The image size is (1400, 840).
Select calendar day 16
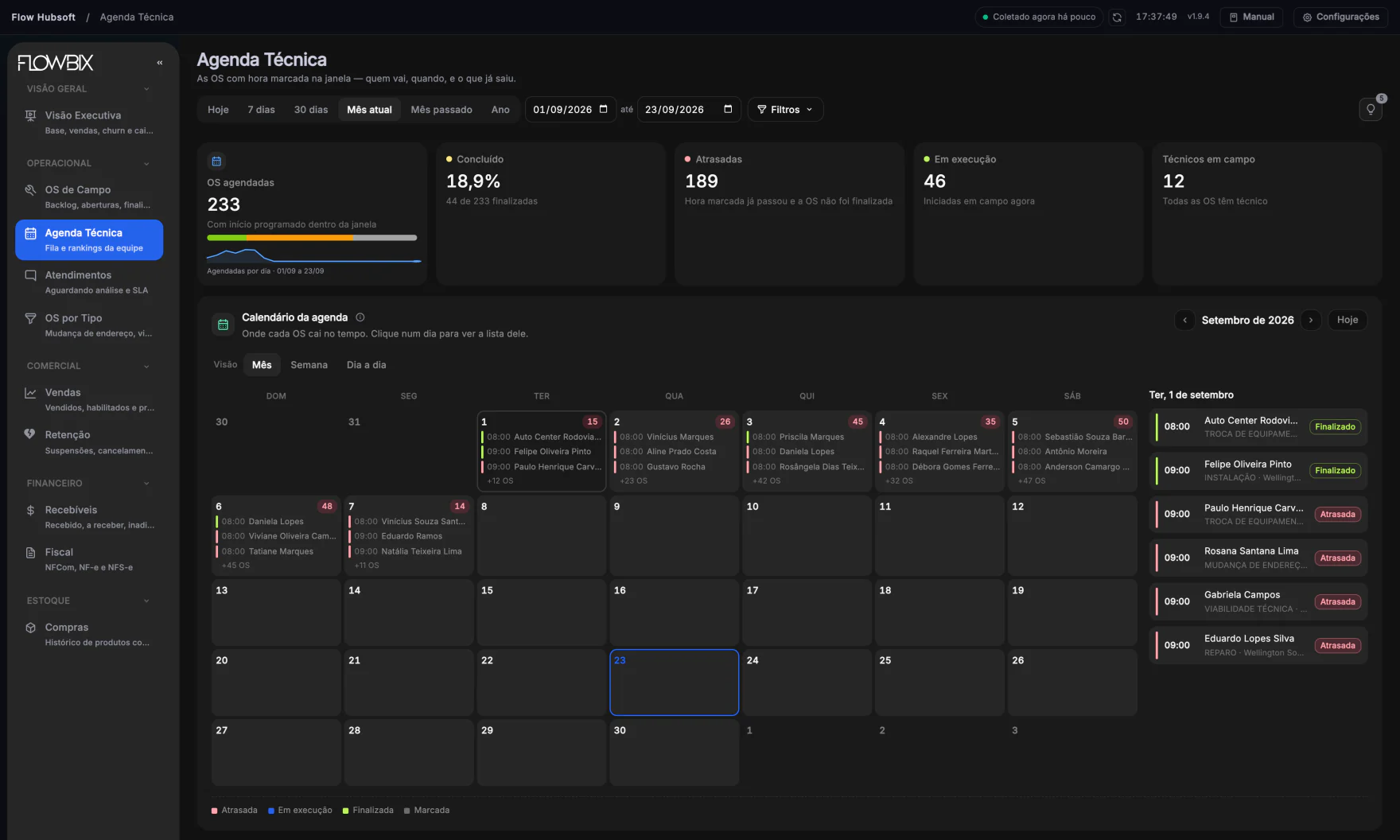pyautogui.click(x=674, y=612)
